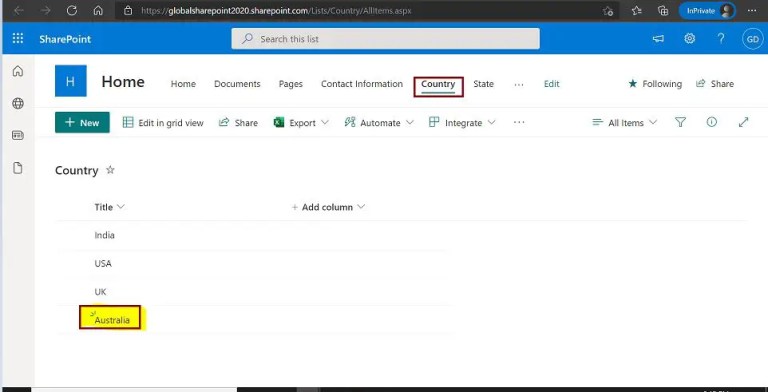Select the USA list item
768x392 pixels.
click(103, 264)
